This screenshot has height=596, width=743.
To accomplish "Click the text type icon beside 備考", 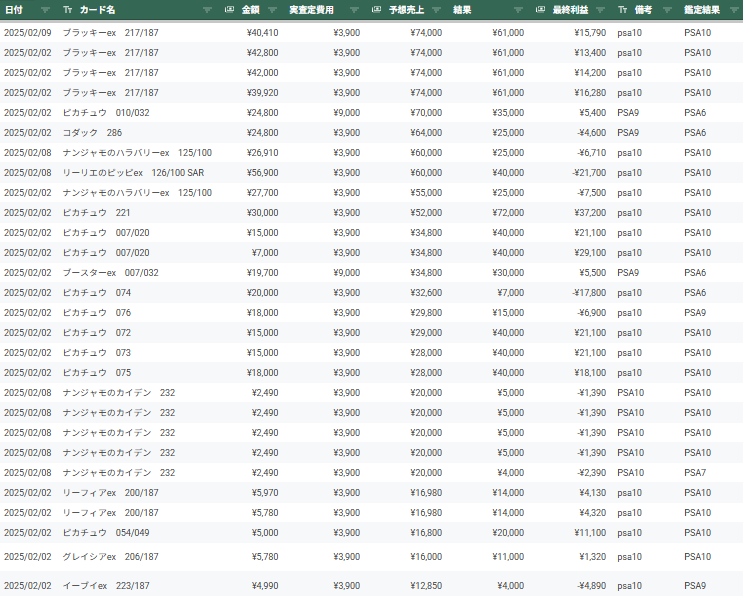I will coord(623,9).
